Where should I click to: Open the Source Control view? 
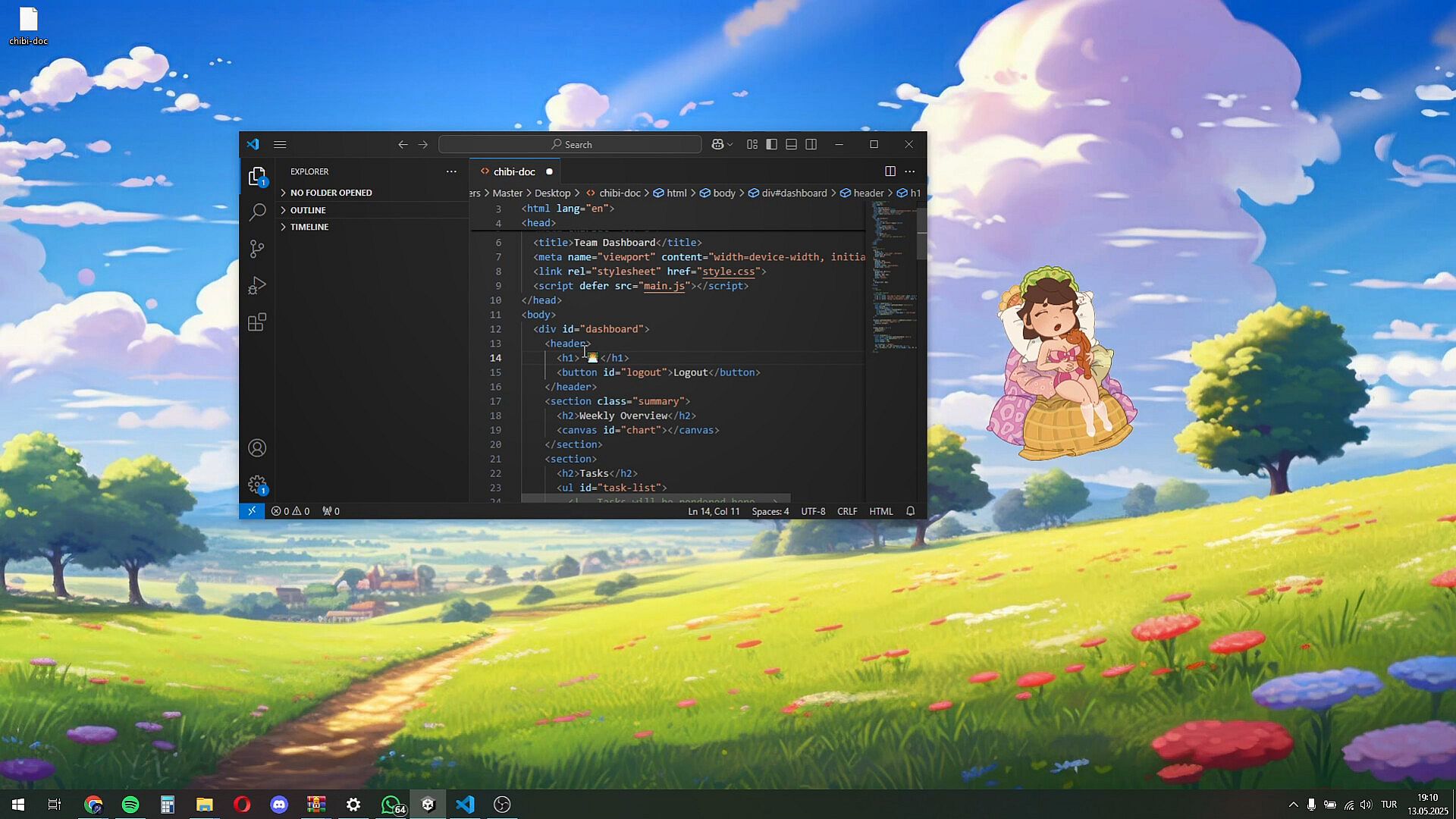[x=257, y=249]
